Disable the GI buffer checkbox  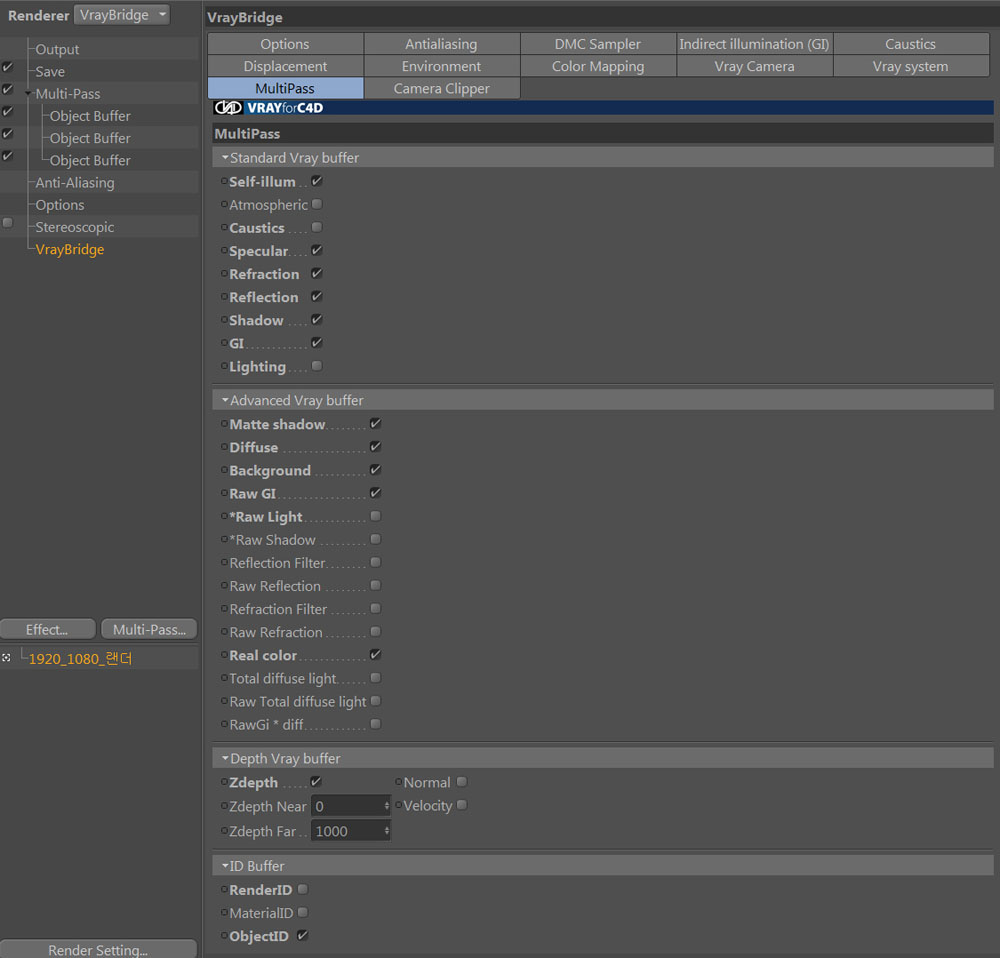coord(317,343)
